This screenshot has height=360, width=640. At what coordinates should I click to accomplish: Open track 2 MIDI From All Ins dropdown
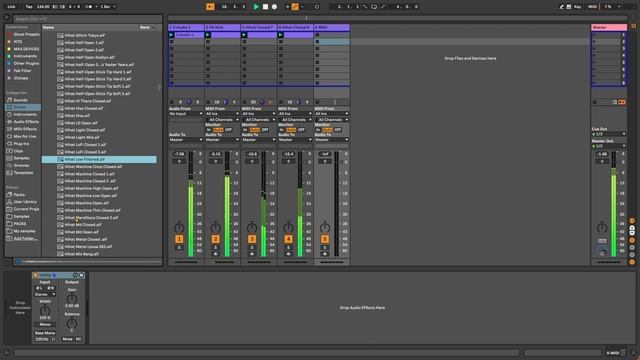pos(222,114)
